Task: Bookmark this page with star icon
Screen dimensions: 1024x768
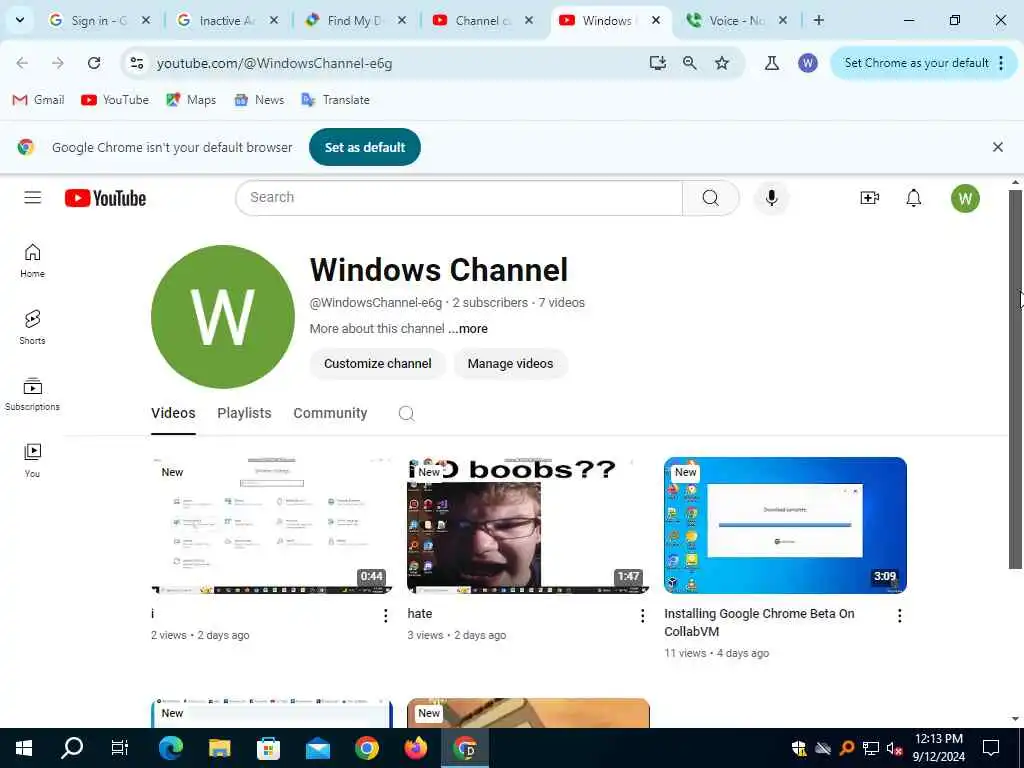Action: [722, 63]
